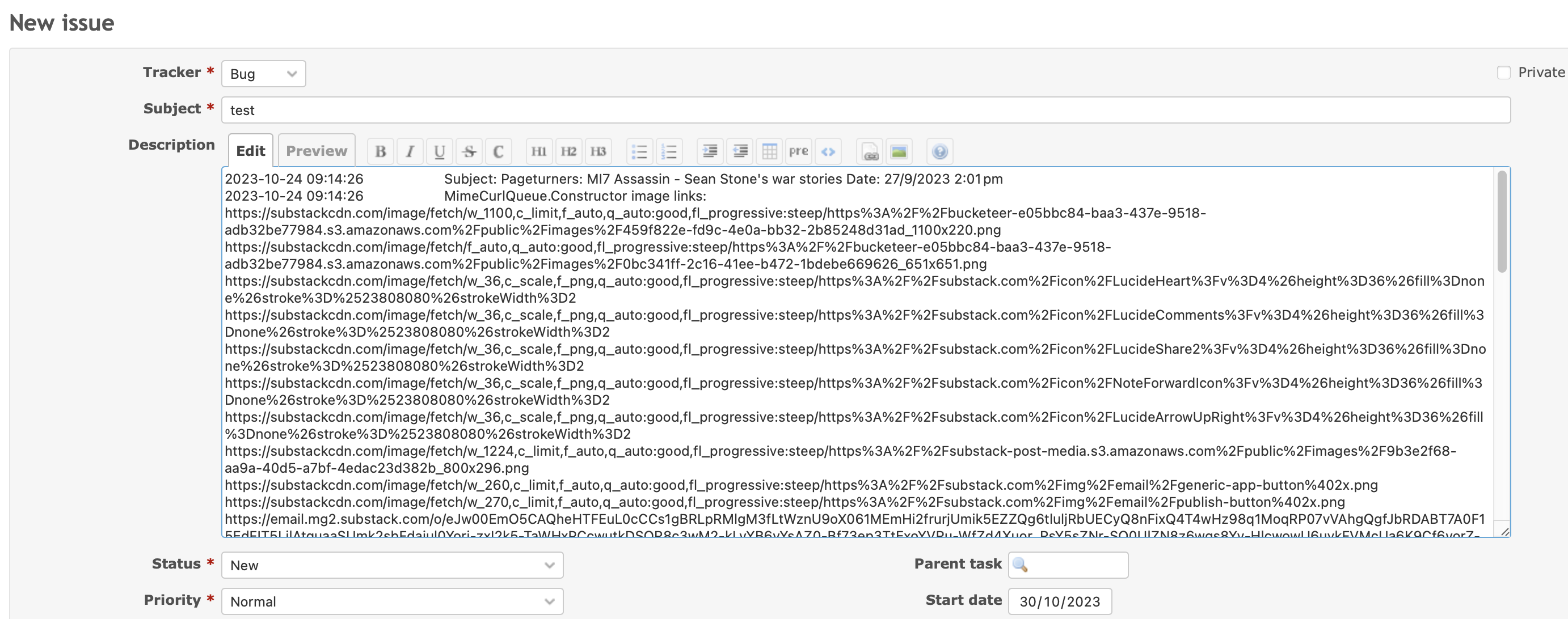Image resolution: width=1568 pixels, height=619 pixels.
Task: Open the Tracker dropdown
Action: 263,73
